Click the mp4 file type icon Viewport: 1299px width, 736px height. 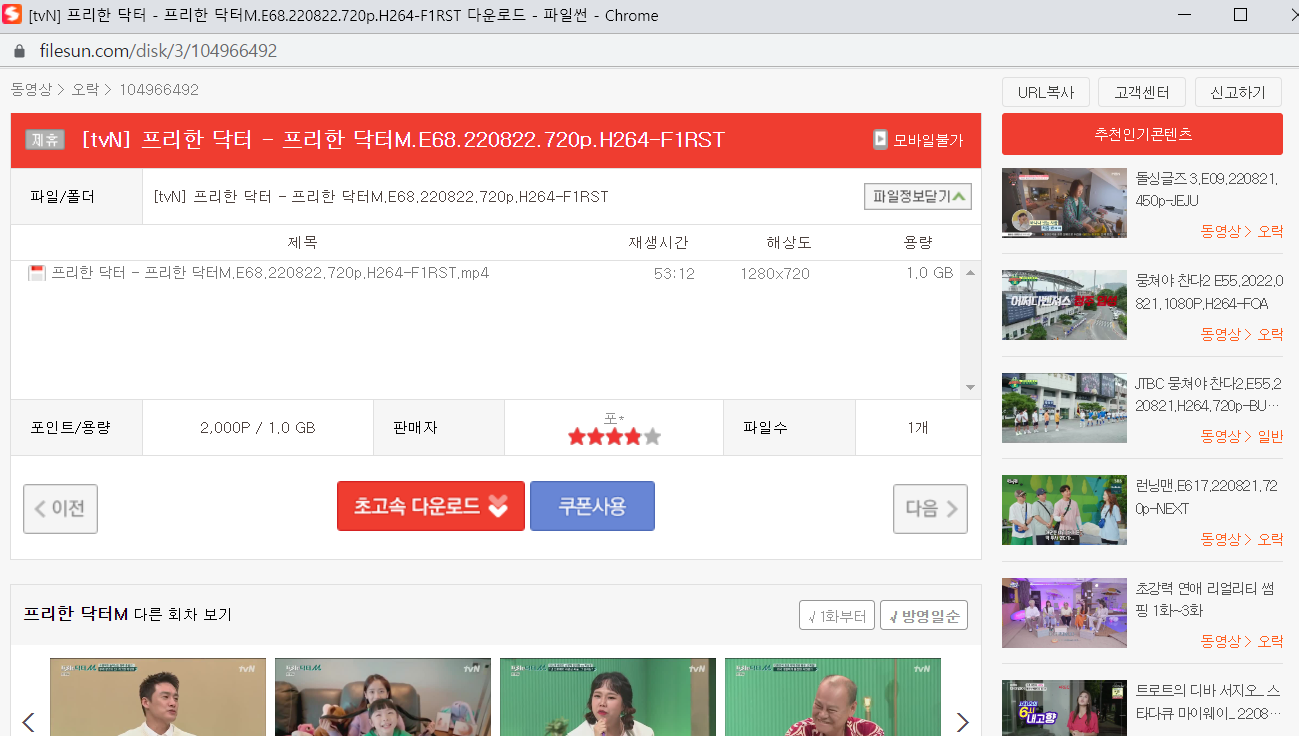coord(37,273)
